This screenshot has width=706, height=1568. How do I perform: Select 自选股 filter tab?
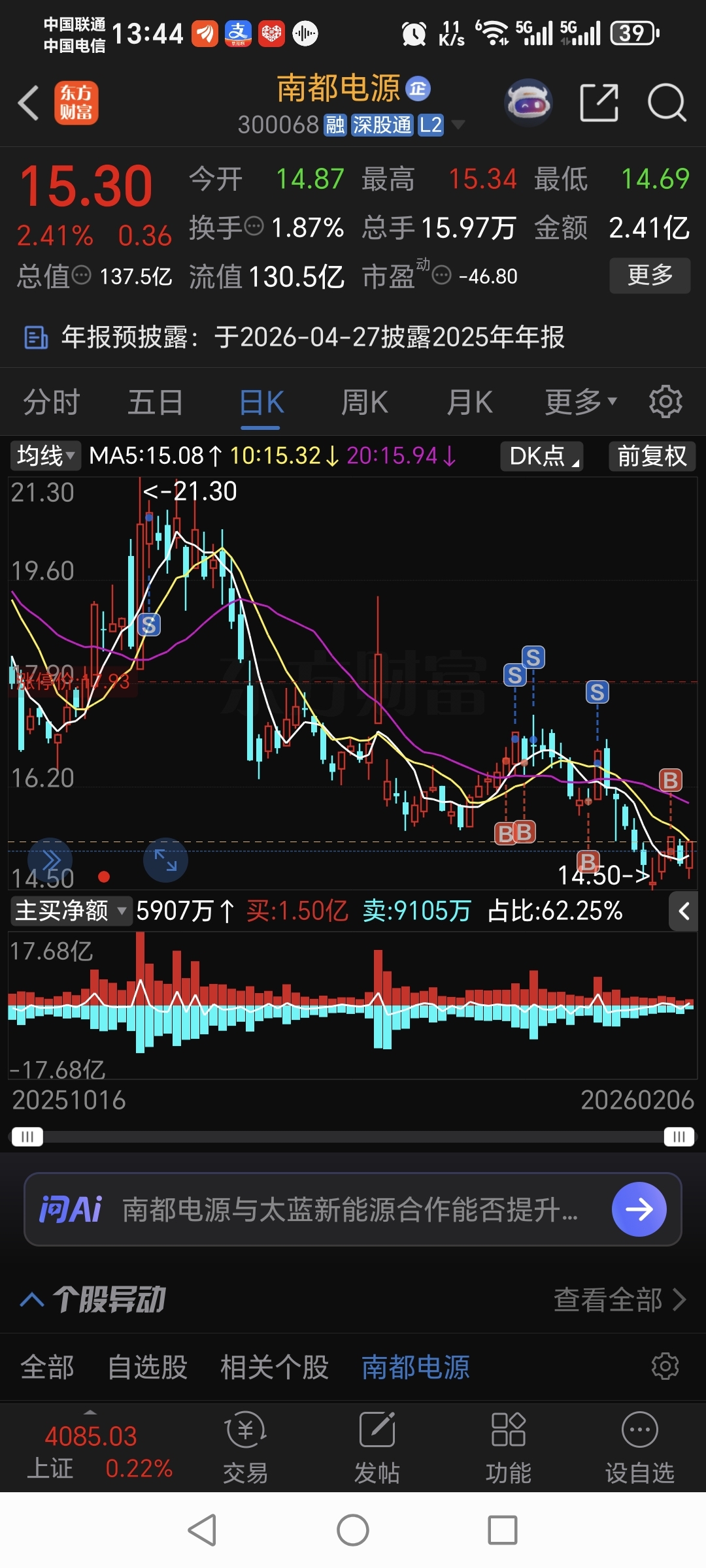point(148,1367)
